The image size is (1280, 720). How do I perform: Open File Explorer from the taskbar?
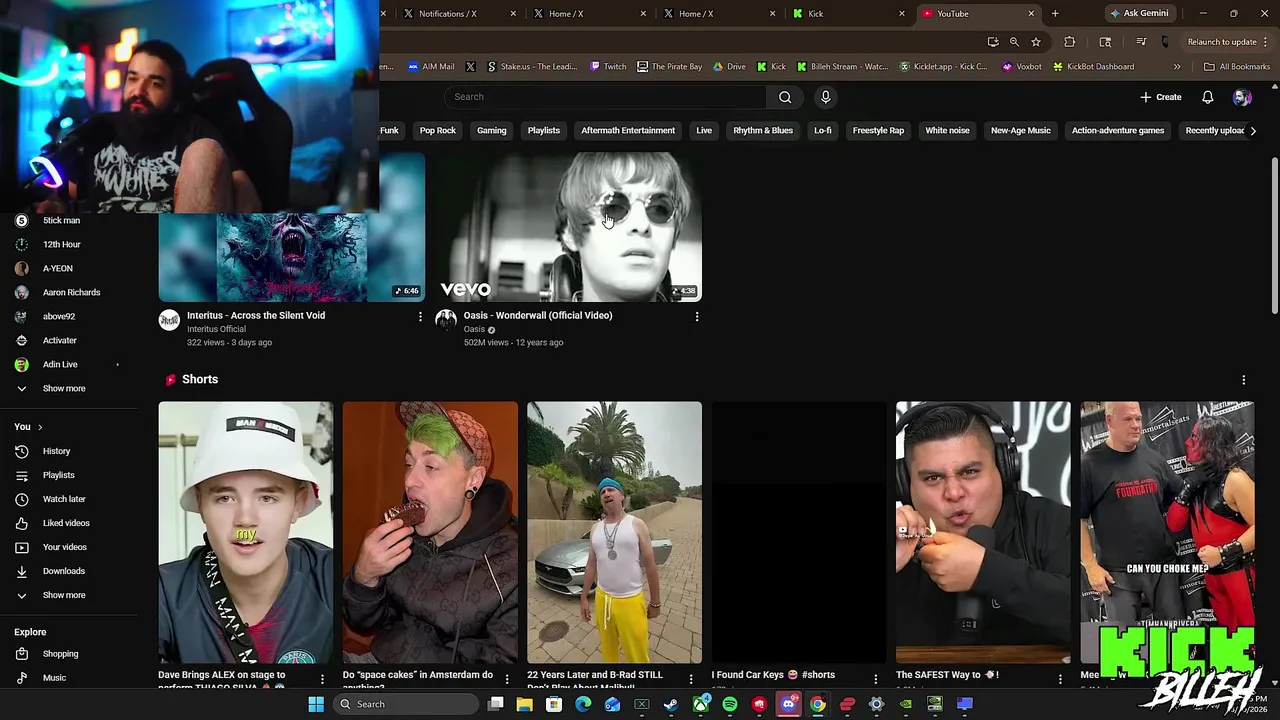[524, 704]
